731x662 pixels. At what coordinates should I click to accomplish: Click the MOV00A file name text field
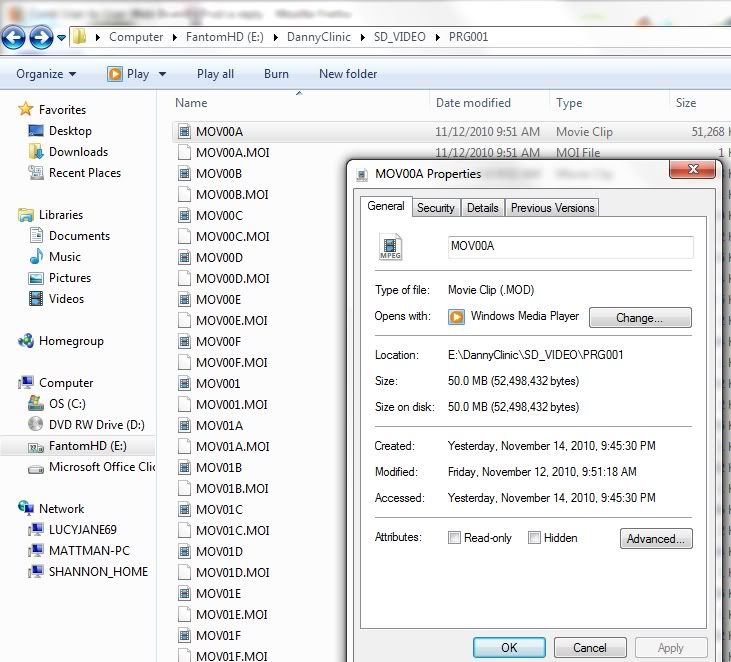569,246
